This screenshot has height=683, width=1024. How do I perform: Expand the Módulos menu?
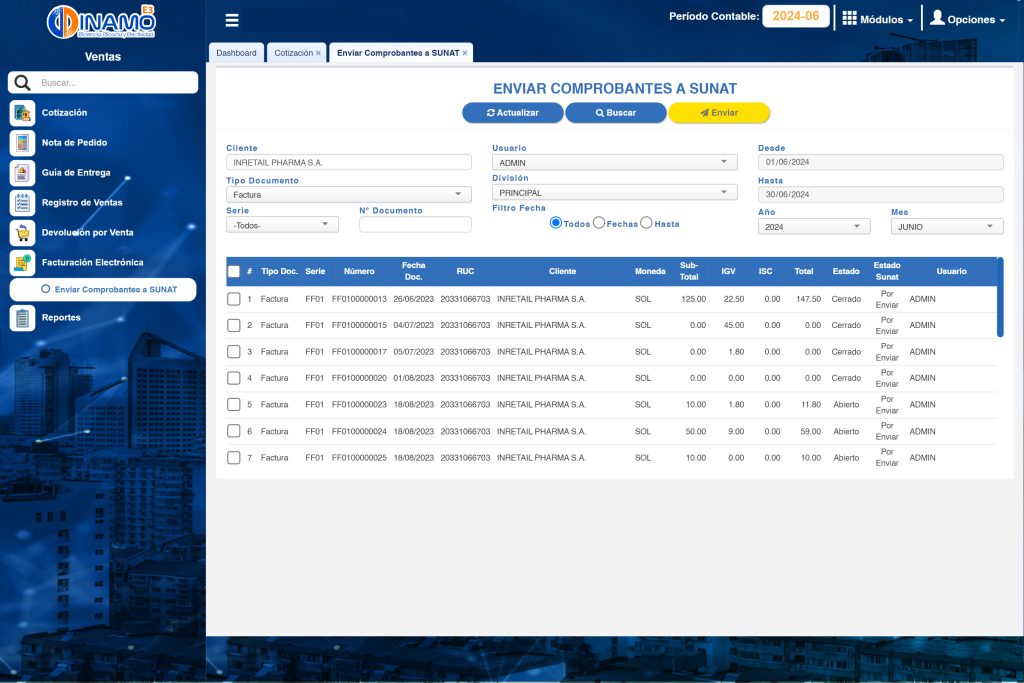877,19
